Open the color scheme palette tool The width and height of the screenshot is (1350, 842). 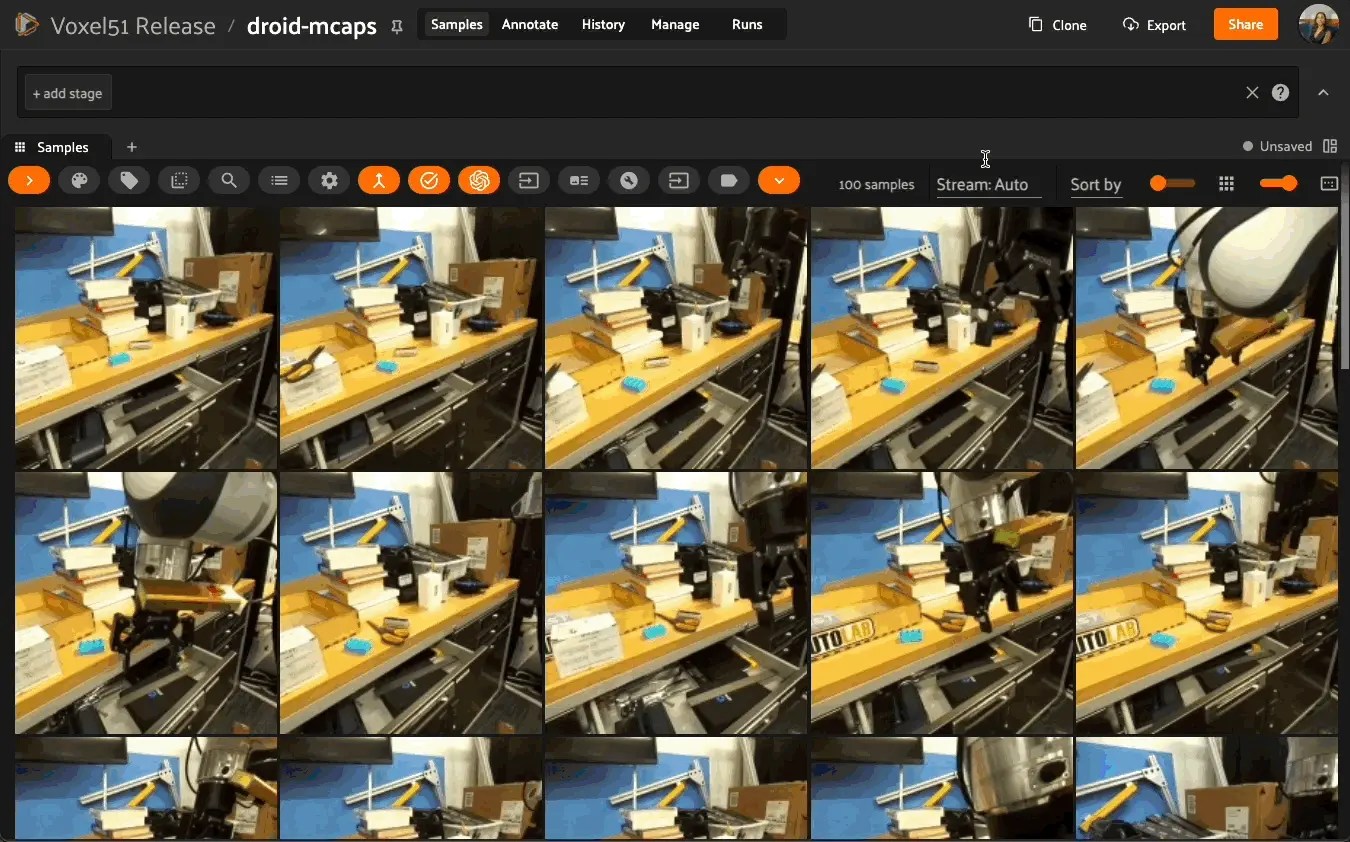click(x=79, y=181)
